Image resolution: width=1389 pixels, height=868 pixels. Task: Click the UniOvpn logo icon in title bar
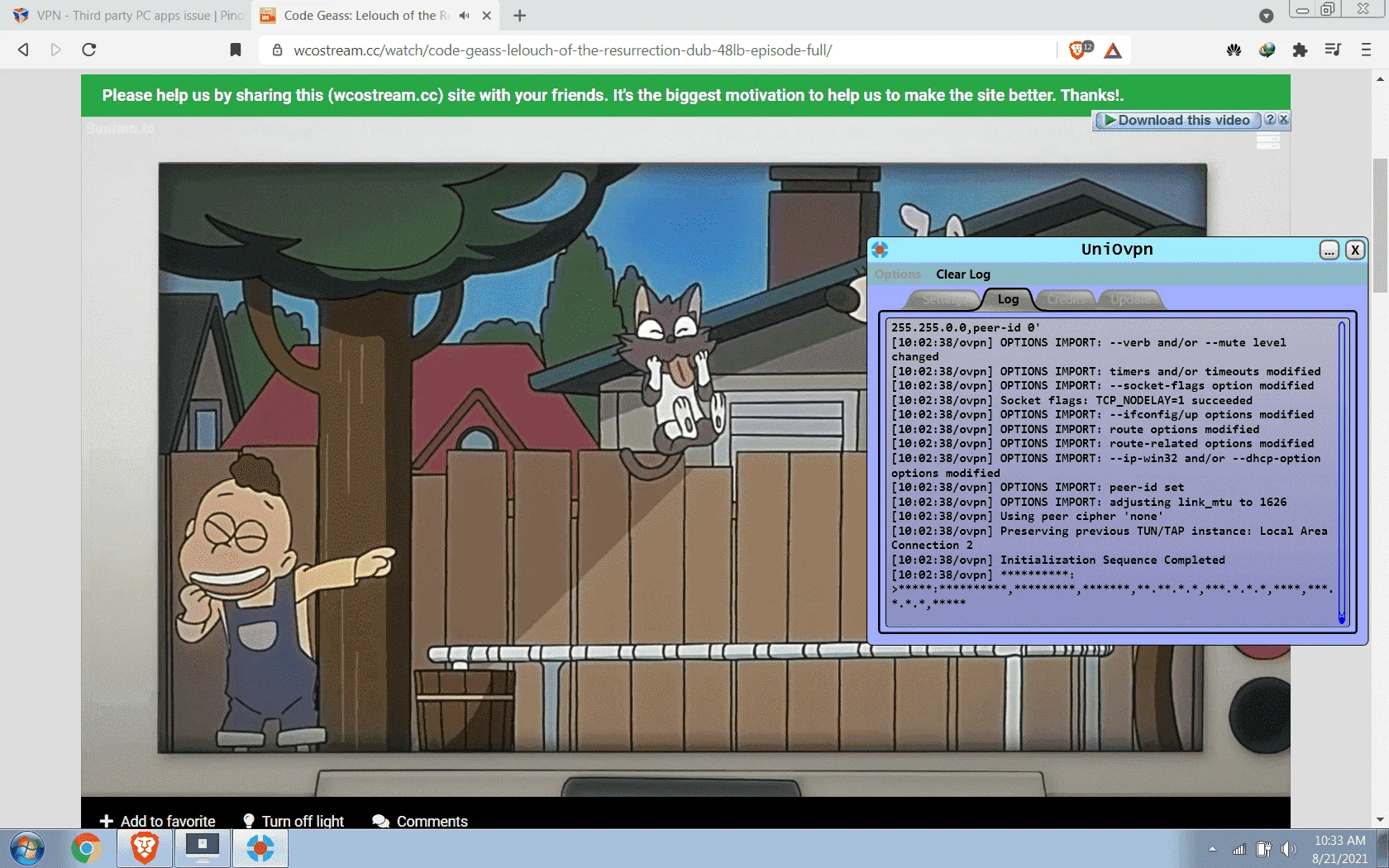coord(880,250)
